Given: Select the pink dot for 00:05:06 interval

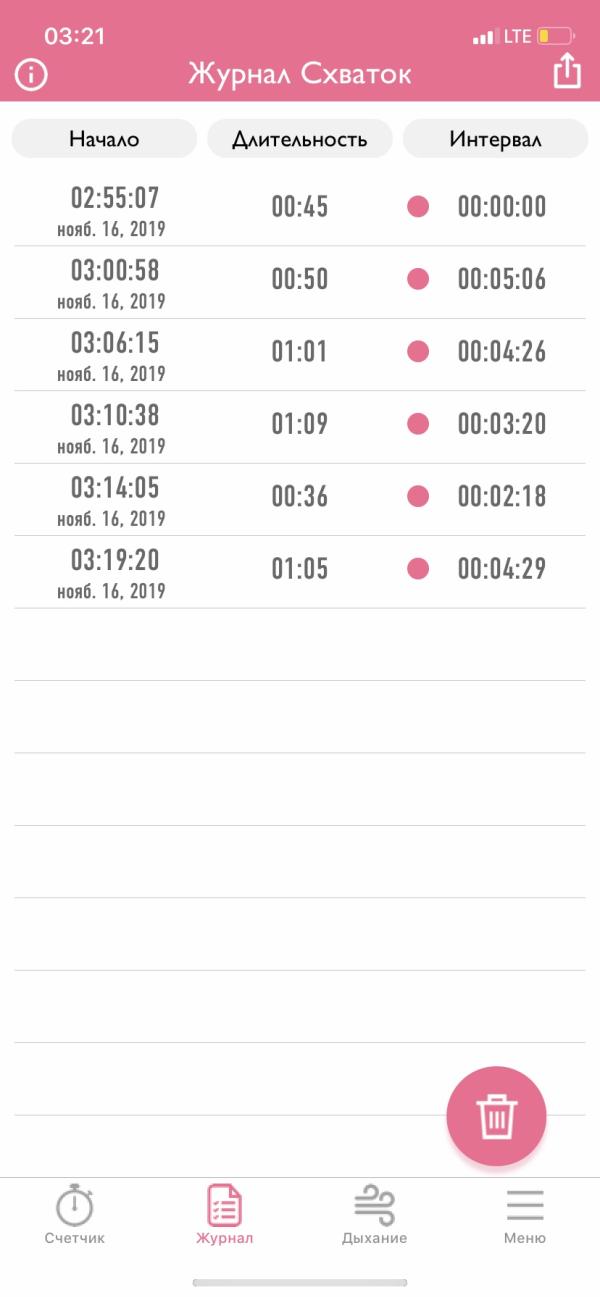Looking at the screenshot, I should tap(418, 279).
